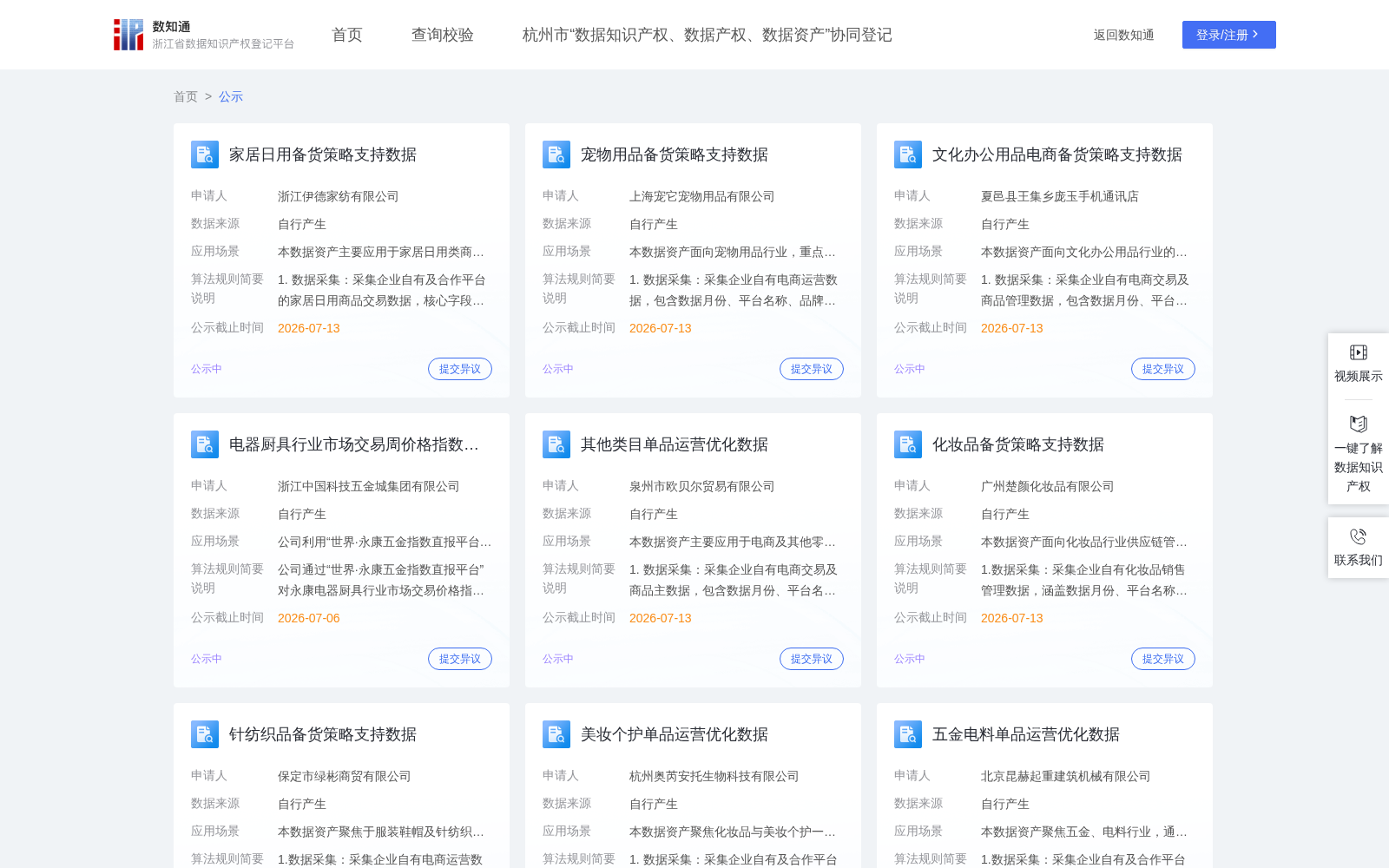Click document icon of 宠物用品备货策略支持数据
Viewport: 1389px width, 868px height.
pos(556,155)
